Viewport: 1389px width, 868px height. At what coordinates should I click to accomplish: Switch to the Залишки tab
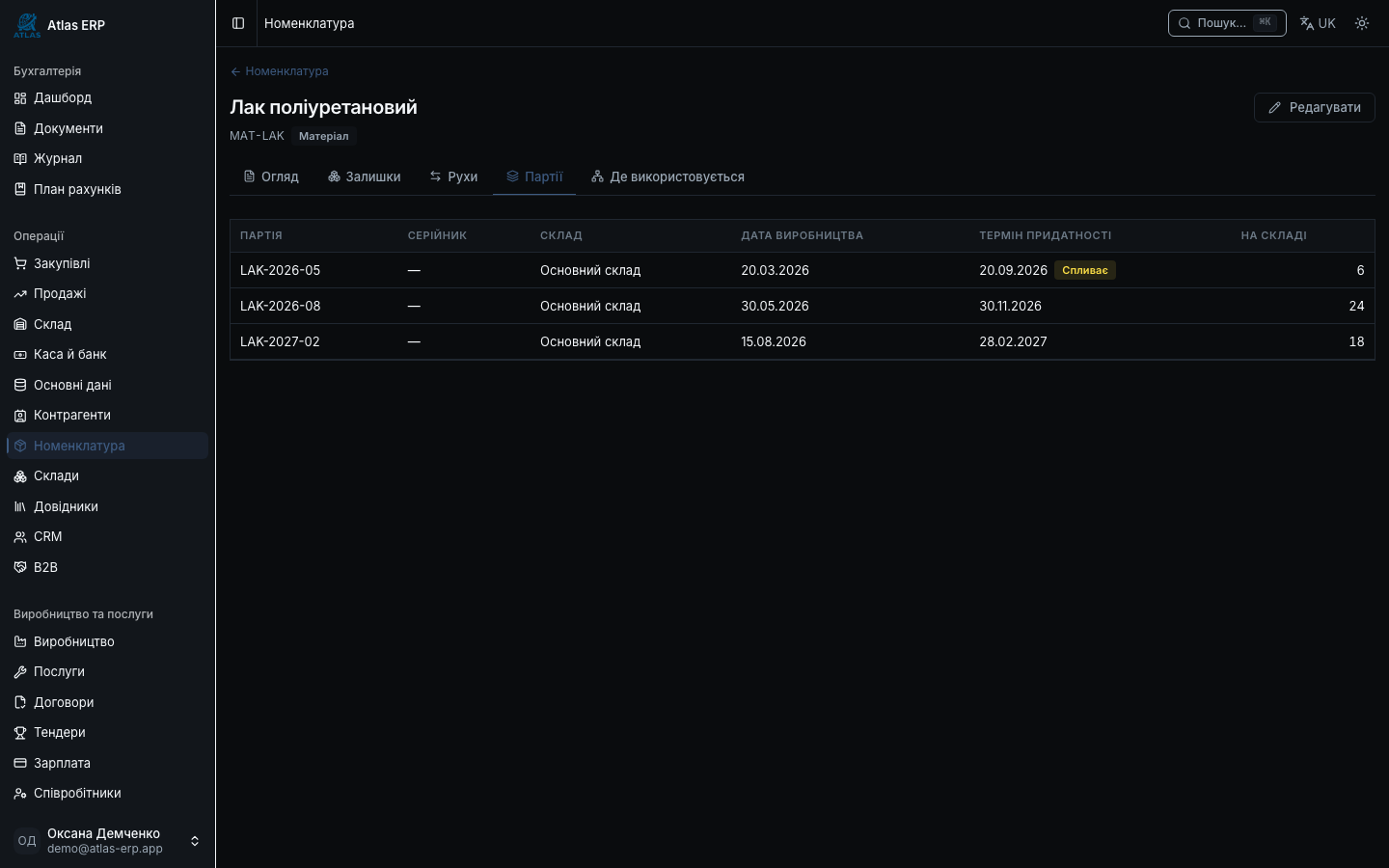364,176
